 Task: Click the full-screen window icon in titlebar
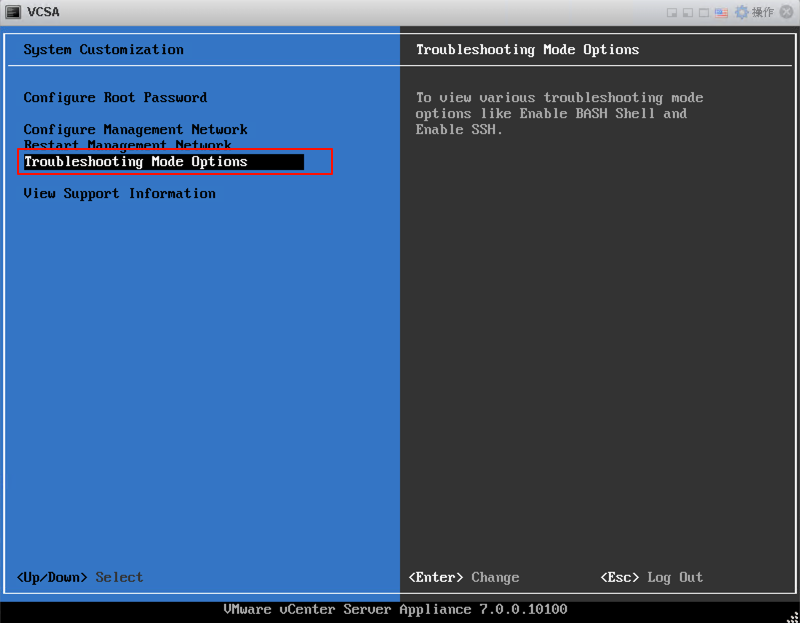coord(704,12)
